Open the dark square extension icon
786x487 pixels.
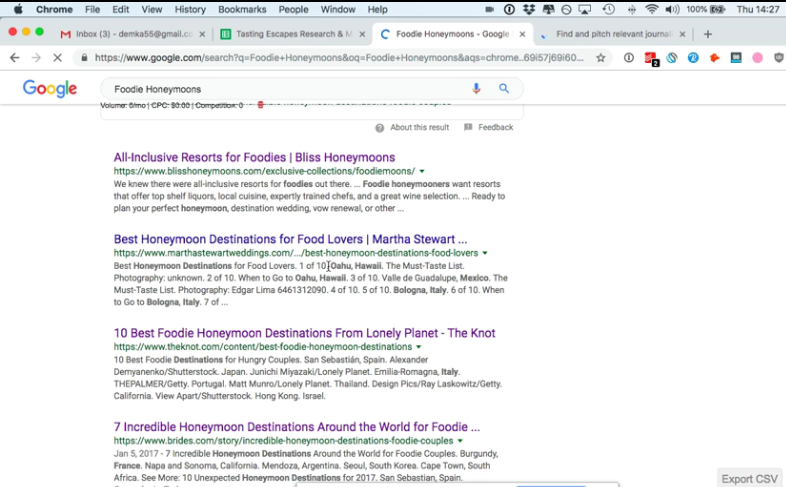[x=736, y=58]
